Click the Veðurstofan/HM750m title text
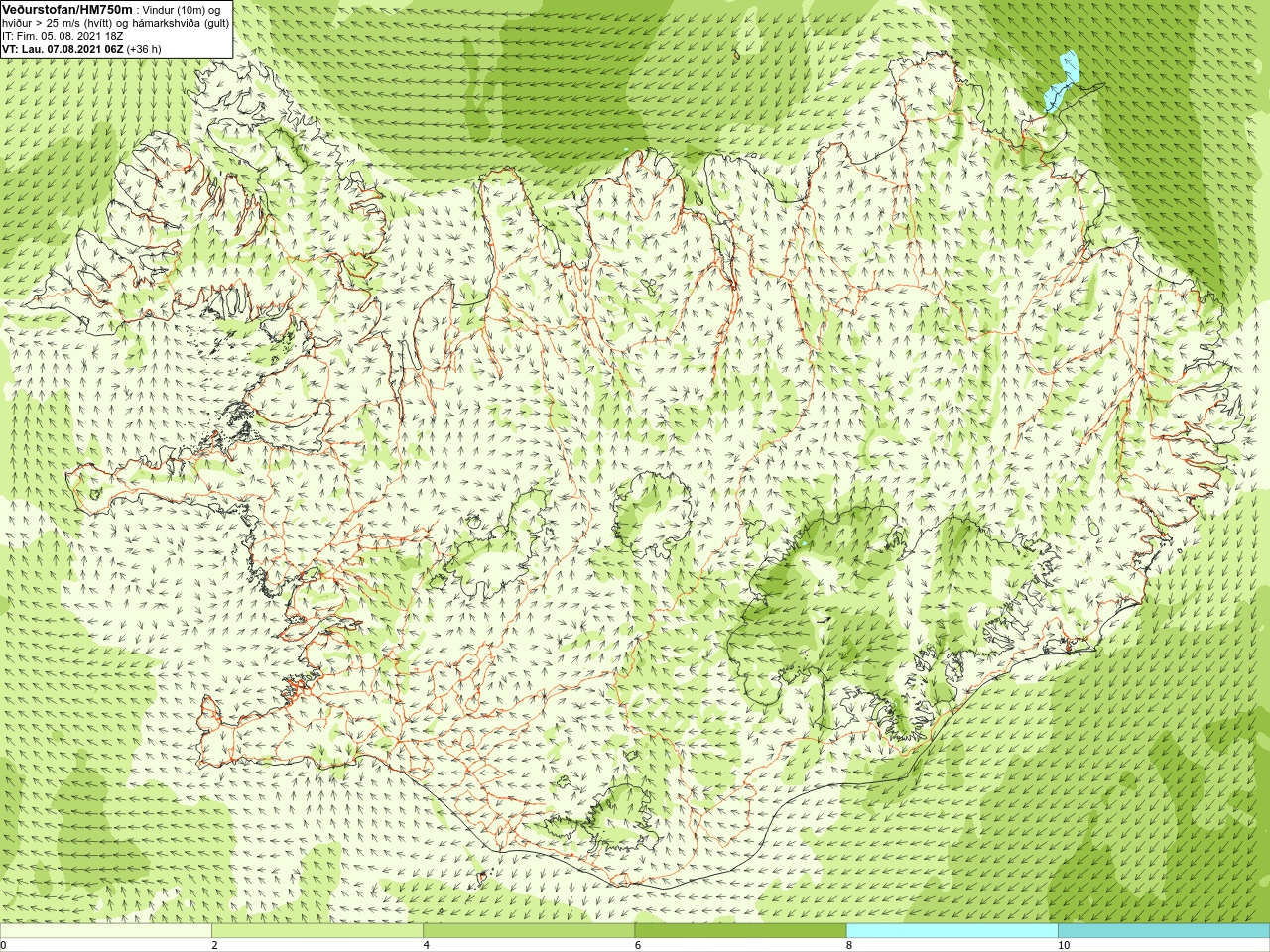This screenshot has height=952, width=1270. click(x=66, y=9)
